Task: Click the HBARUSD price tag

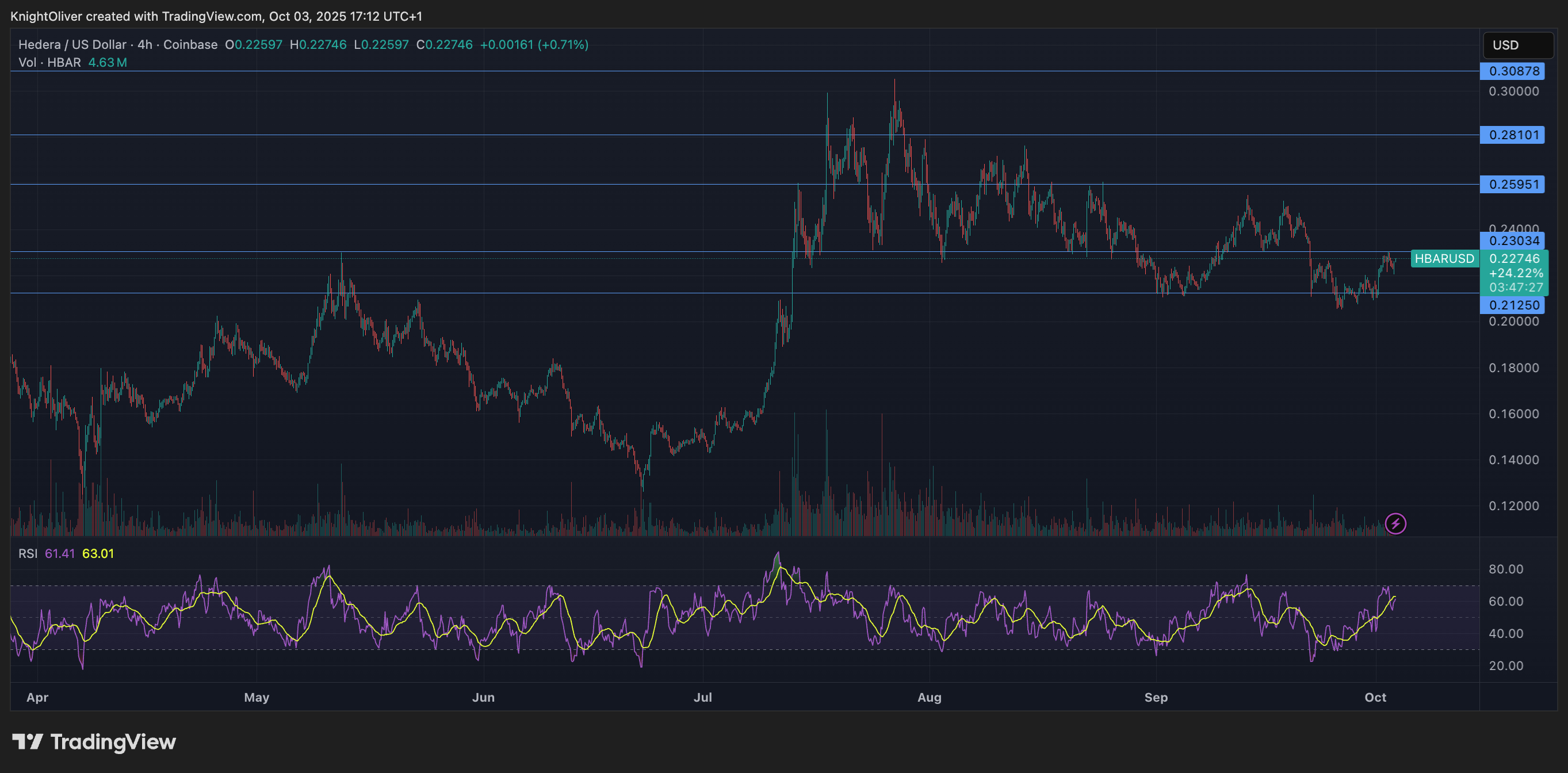Action: (1444, 258)
